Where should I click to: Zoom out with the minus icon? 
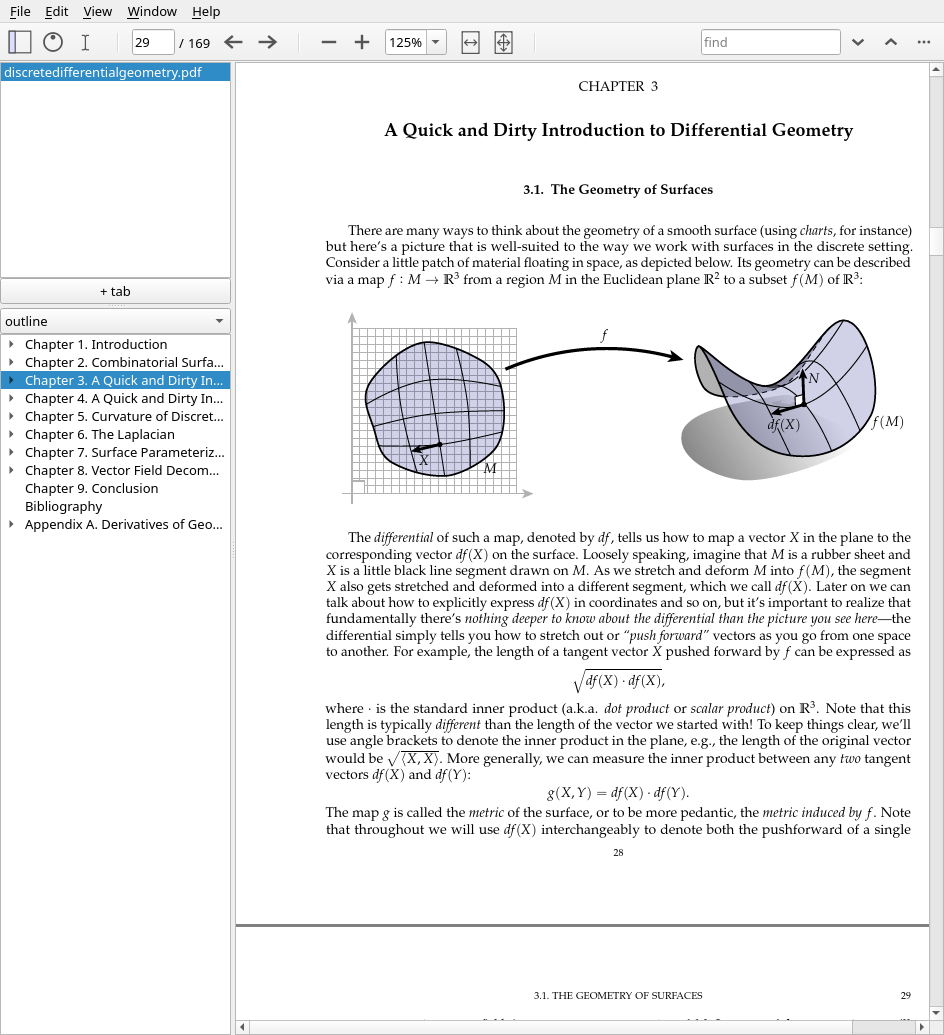pos(329,42)
